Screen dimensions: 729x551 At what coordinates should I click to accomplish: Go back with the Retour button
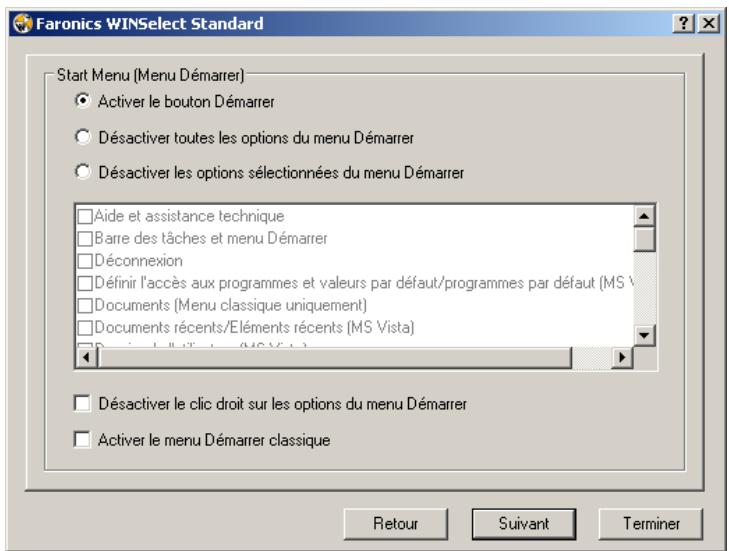(396, 524)
